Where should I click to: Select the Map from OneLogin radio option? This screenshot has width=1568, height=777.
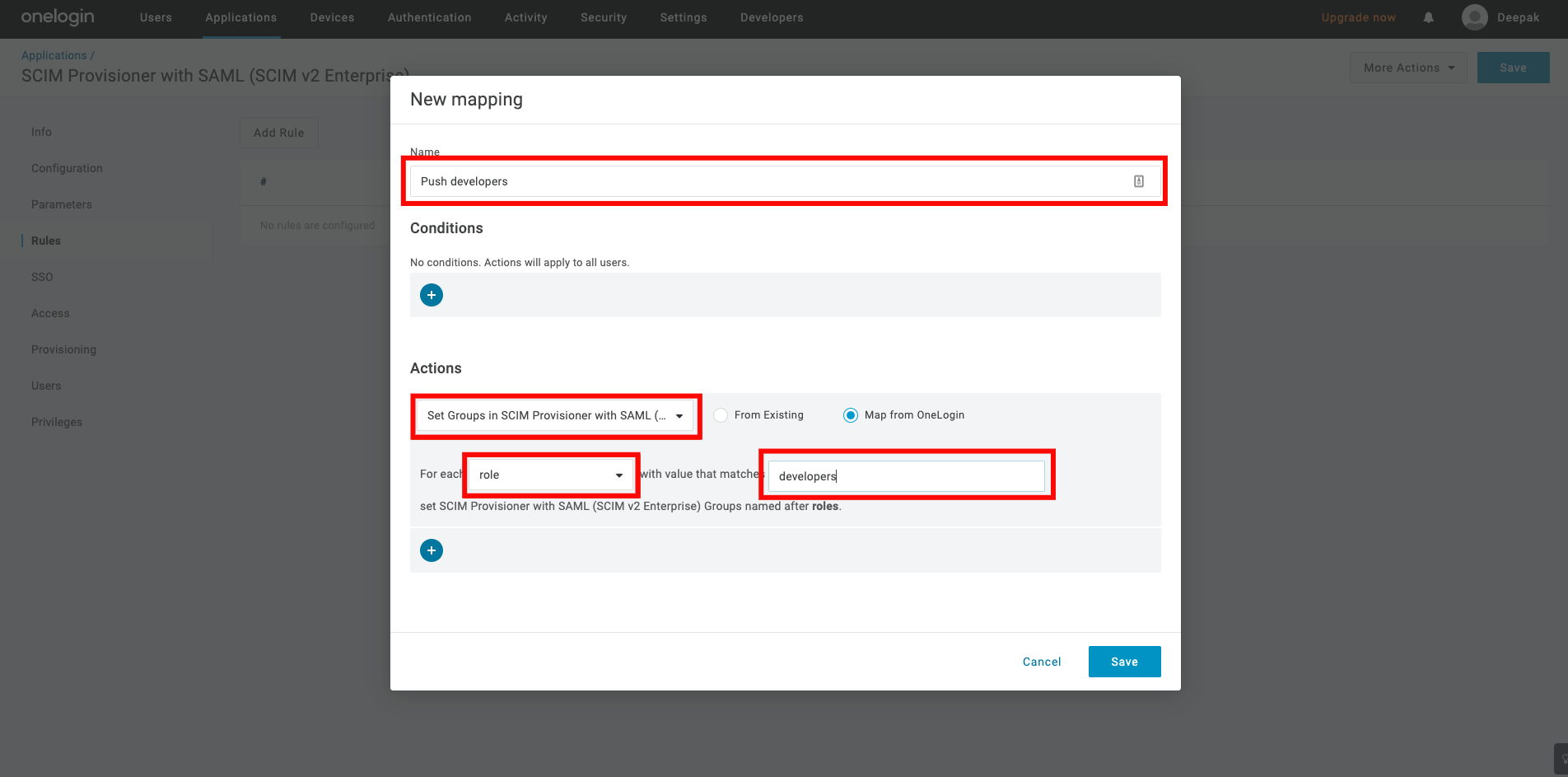coord(851,415)
